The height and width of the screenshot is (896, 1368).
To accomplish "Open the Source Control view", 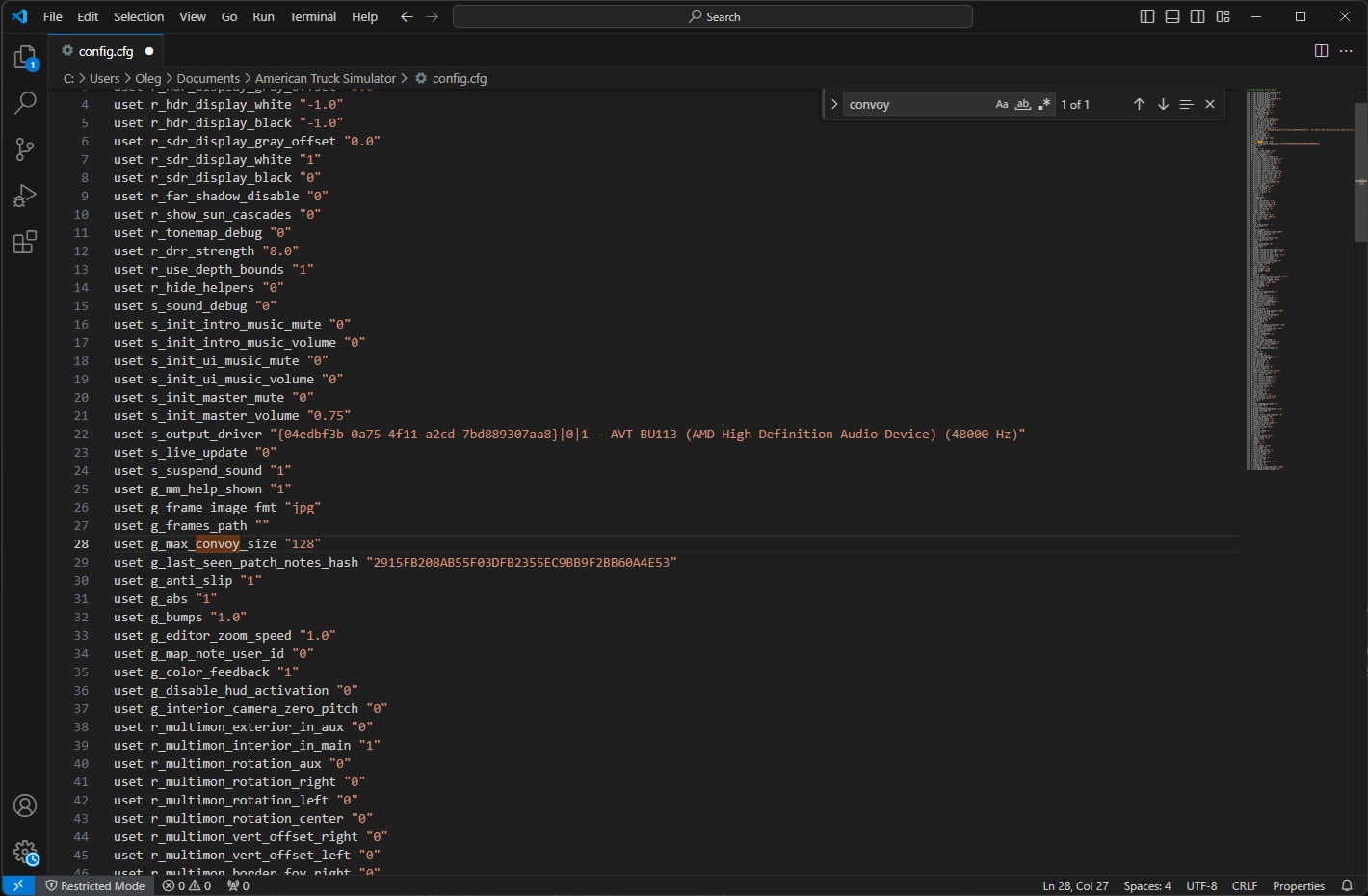I will point(25,149).
